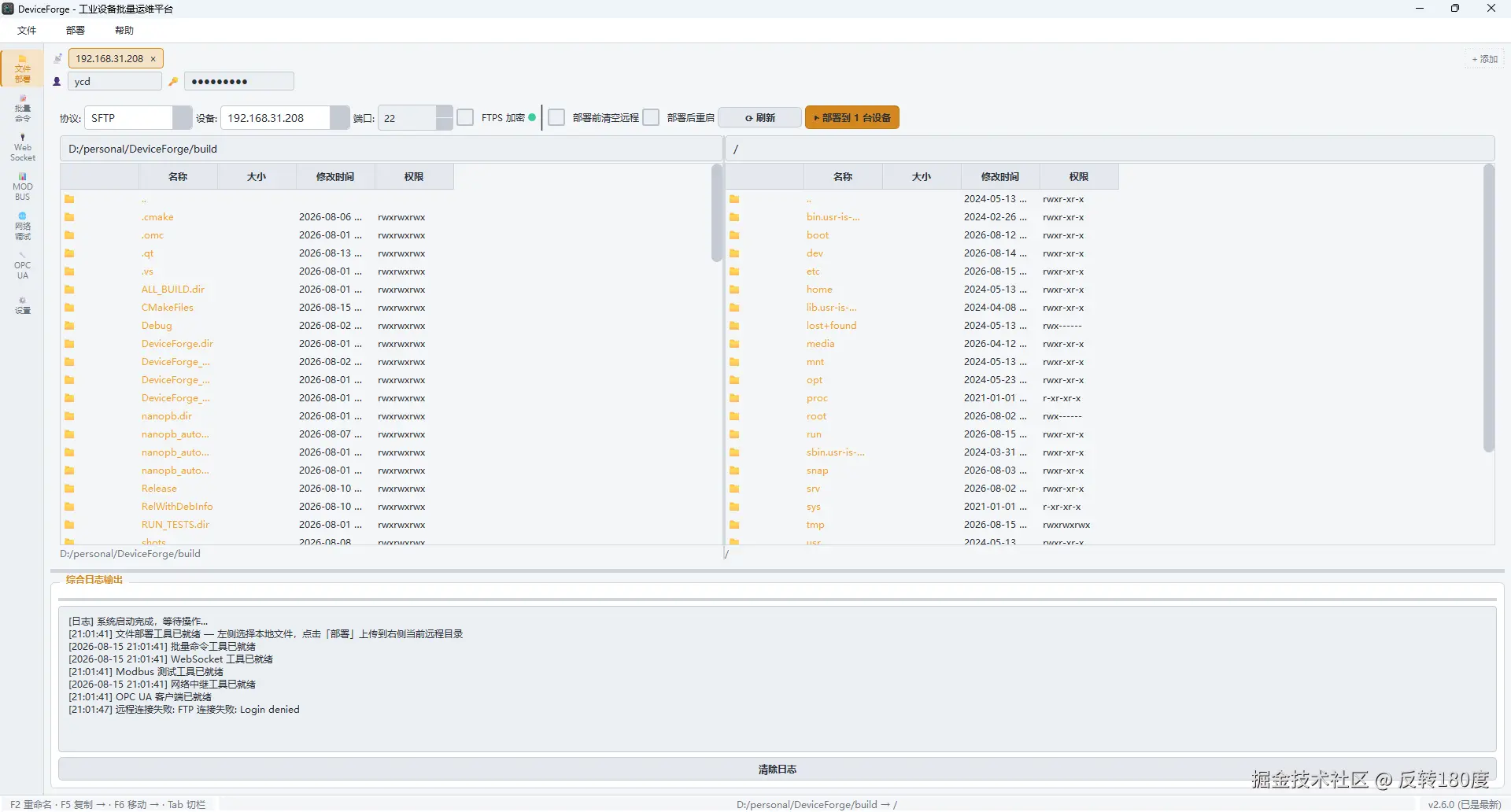Open the 帮助 menu
1511x812 pixels.
[x=124, y=30]
